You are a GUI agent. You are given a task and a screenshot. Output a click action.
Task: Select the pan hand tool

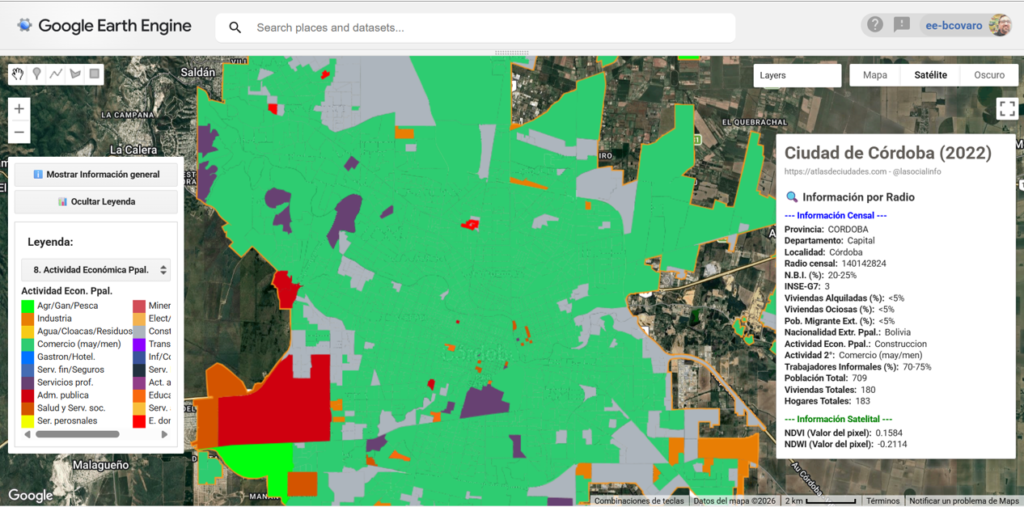coord(18,74)
